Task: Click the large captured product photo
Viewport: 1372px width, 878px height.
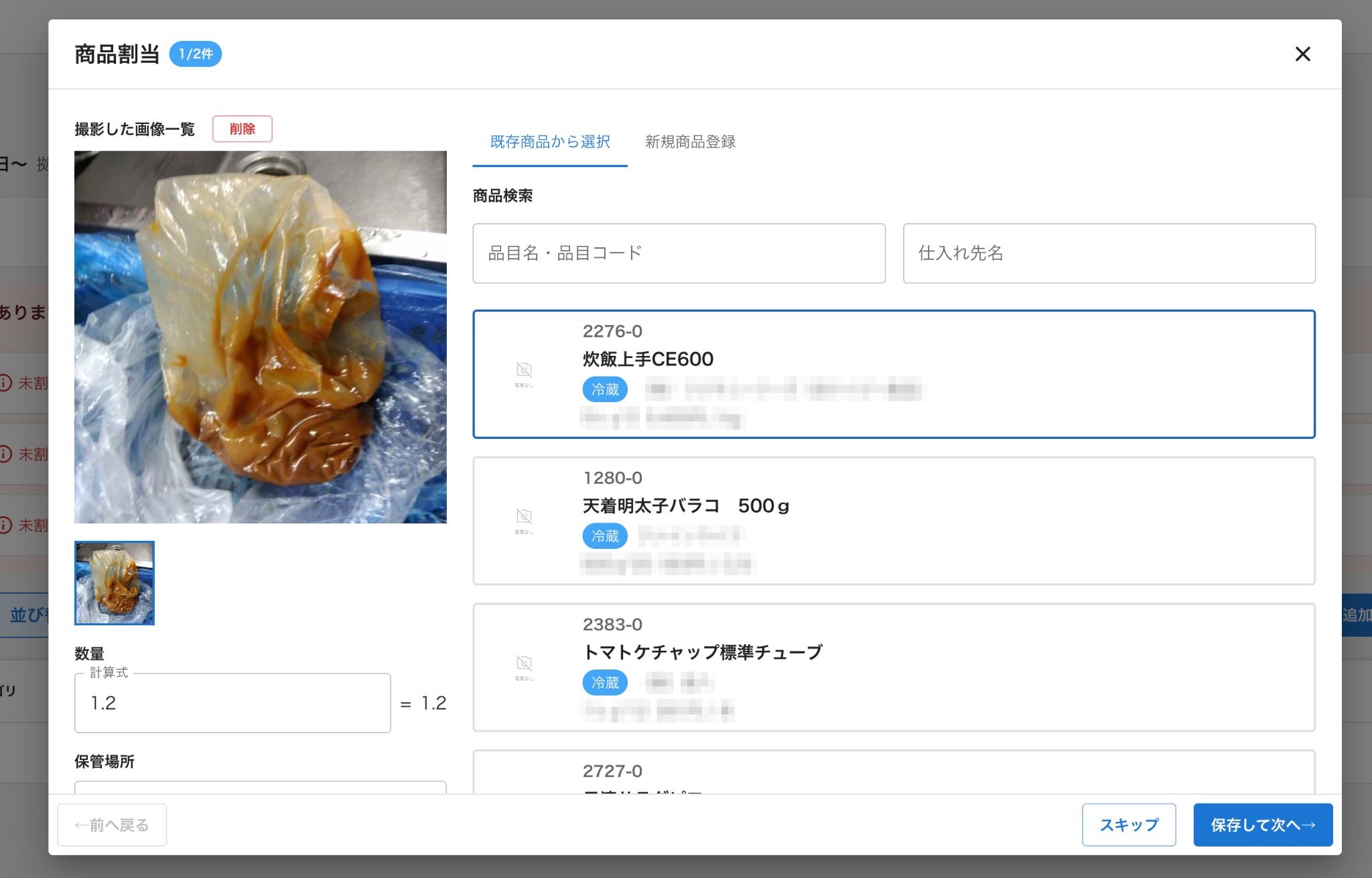Action: pos(261,337)
